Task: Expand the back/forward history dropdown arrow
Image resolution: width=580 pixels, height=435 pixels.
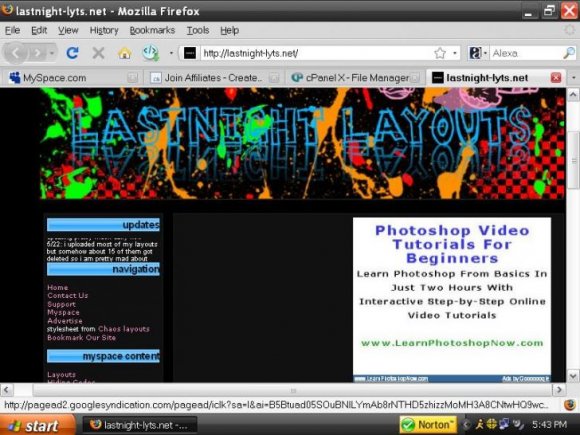Action: click(x=52, y=53)
